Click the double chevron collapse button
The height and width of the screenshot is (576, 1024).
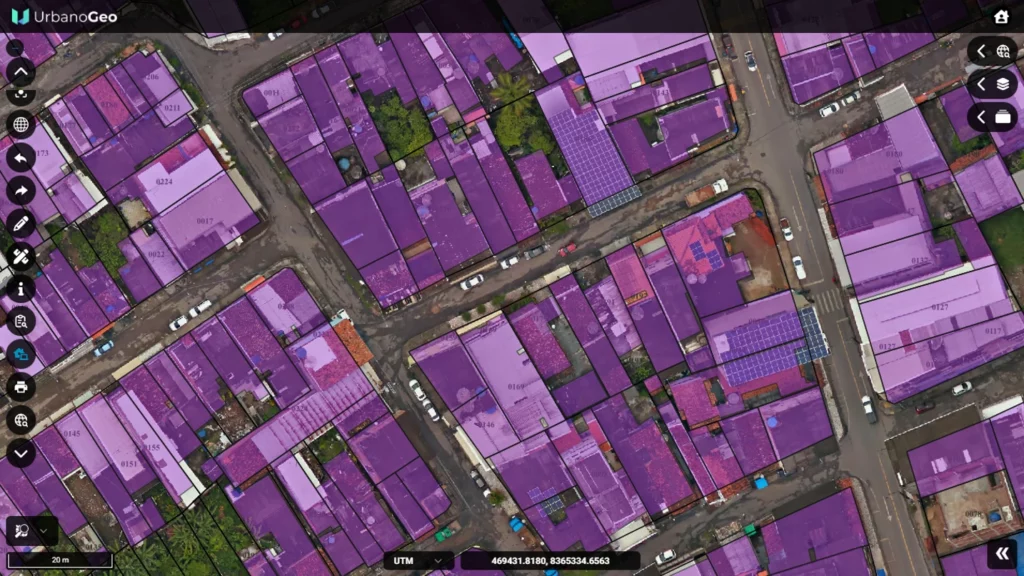1001,554
